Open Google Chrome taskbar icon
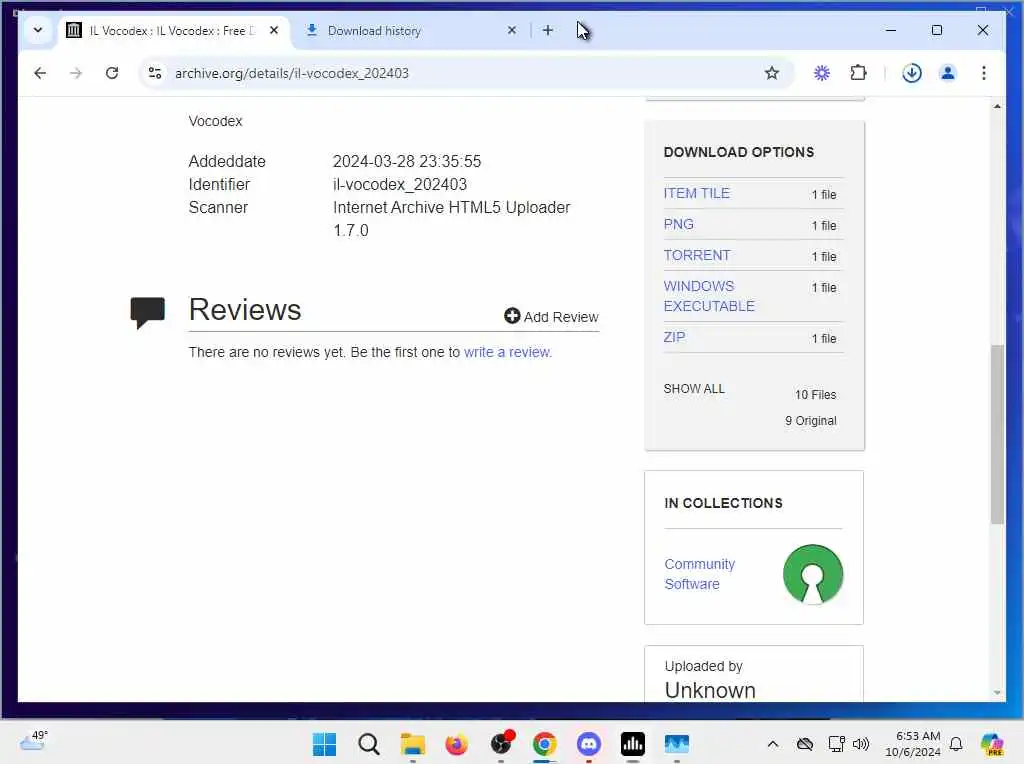The image size is (1024, 764). [x=545, y=744]
